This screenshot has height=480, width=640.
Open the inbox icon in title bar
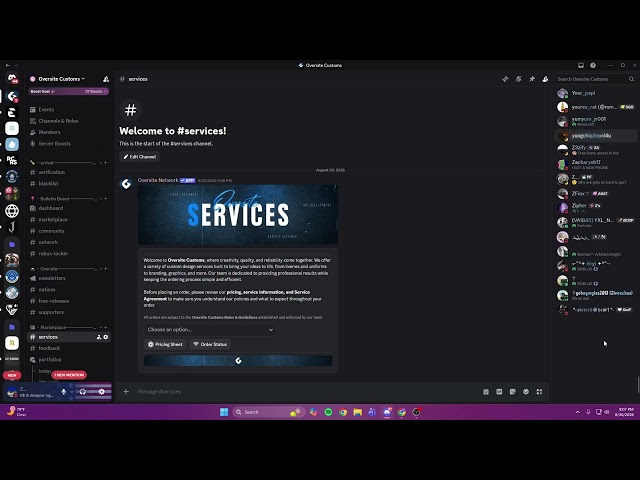(581, 65)
